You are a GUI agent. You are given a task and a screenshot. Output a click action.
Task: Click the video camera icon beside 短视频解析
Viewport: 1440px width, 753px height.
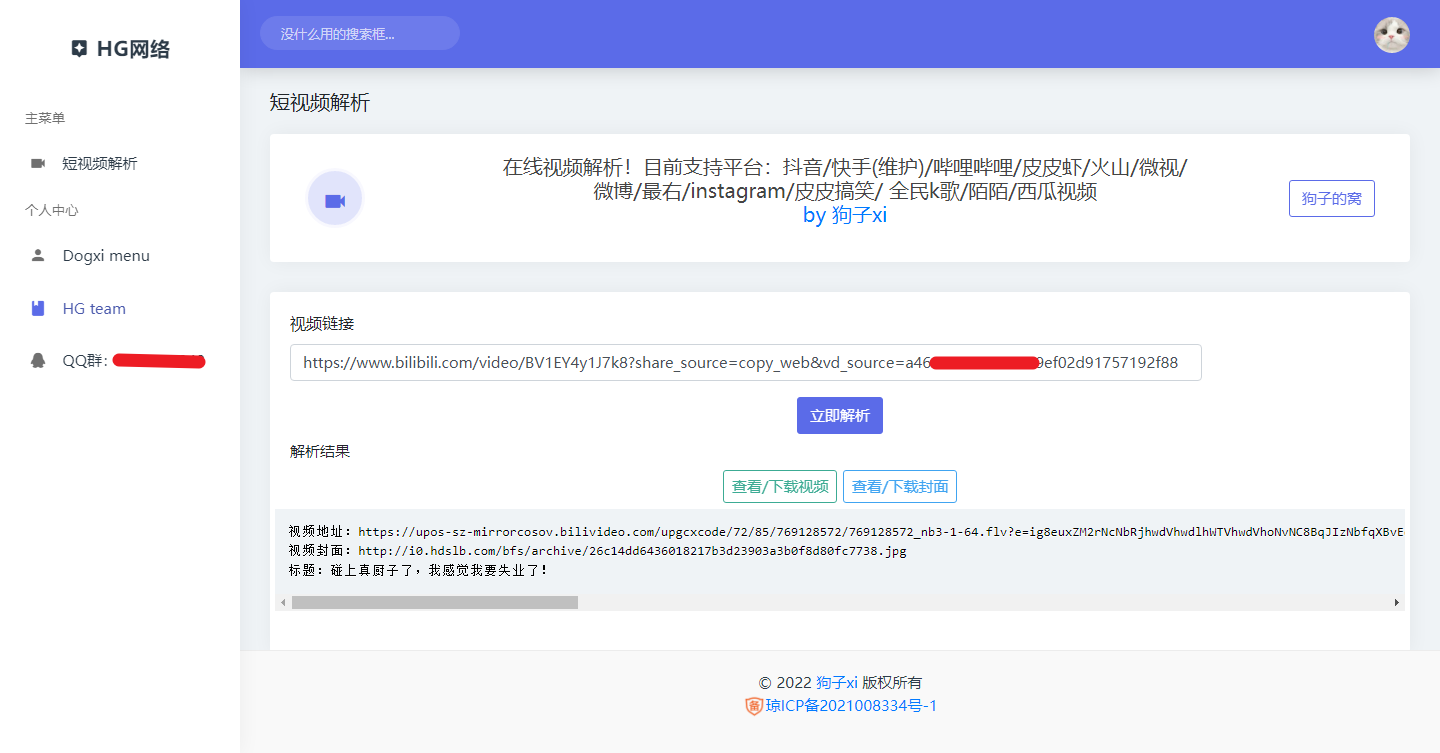click(38, 163)
